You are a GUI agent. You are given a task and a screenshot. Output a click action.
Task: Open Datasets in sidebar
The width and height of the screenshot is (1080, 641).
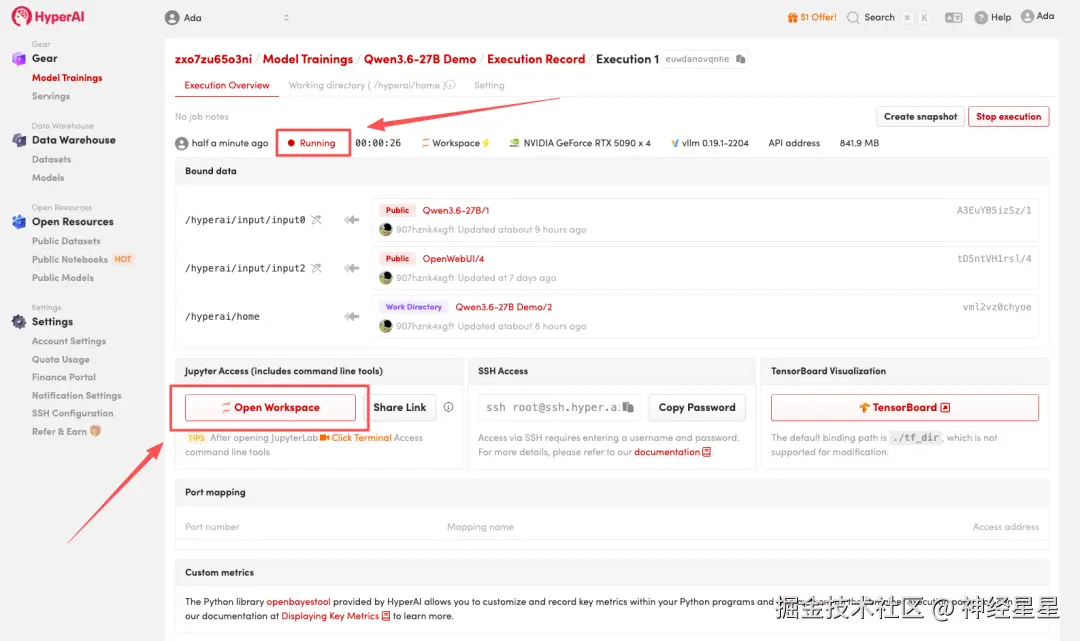[51, 159]
